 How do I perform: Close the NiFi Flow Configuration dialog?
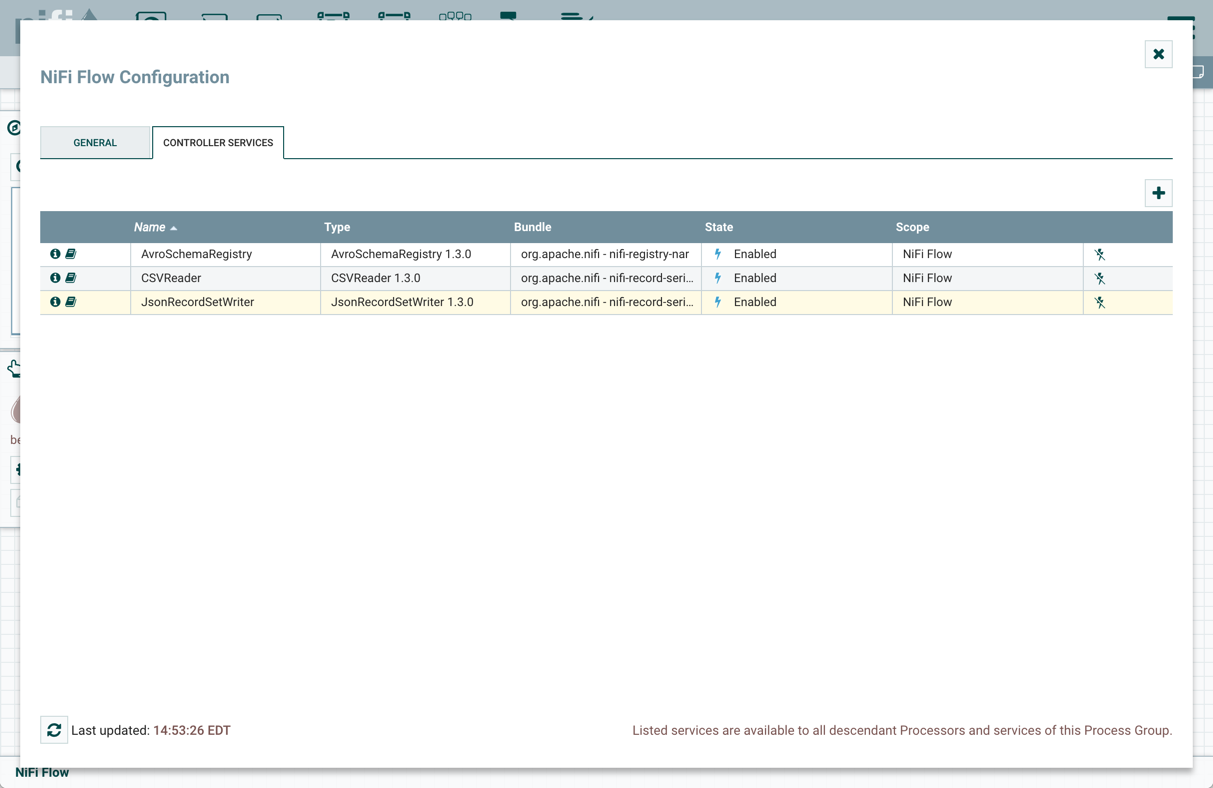point(1158,54)
